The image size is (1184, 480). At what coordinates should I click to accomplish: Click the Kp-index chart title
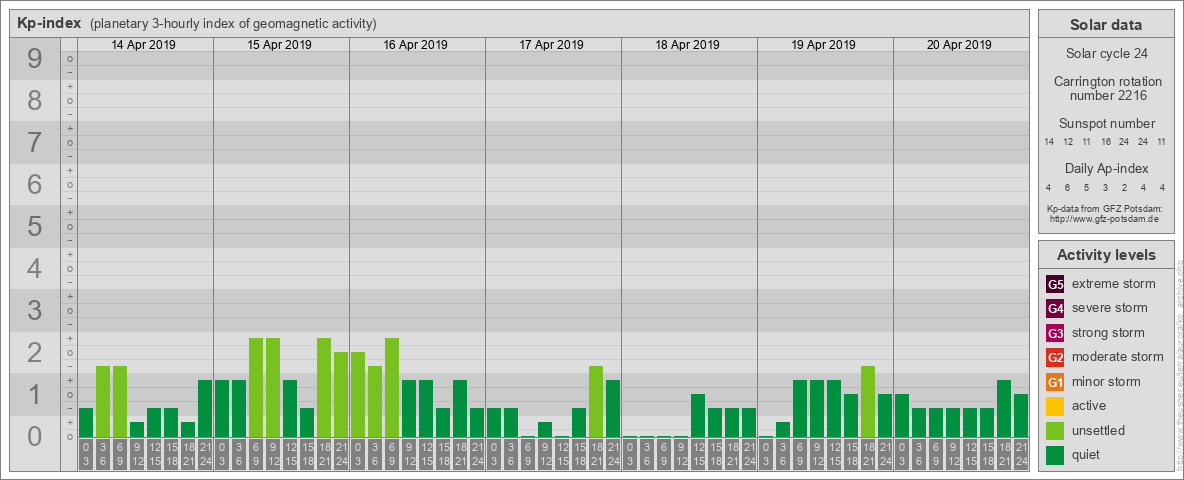[x=49, y=23]
